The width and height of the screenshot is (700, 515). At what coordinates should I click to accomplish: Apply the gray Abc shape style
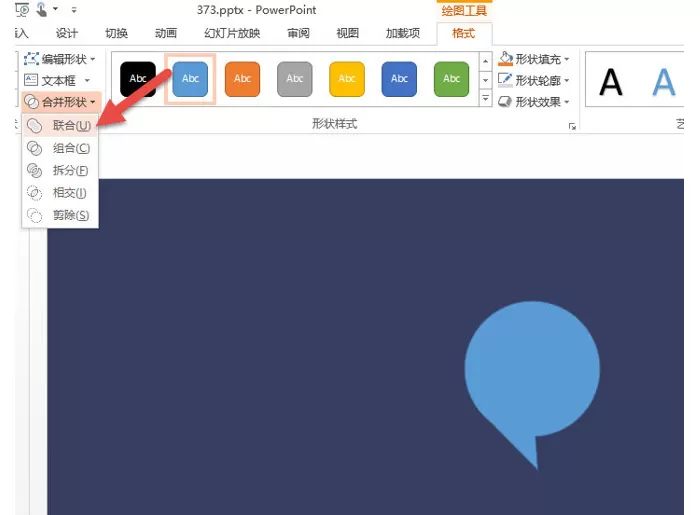295,79
